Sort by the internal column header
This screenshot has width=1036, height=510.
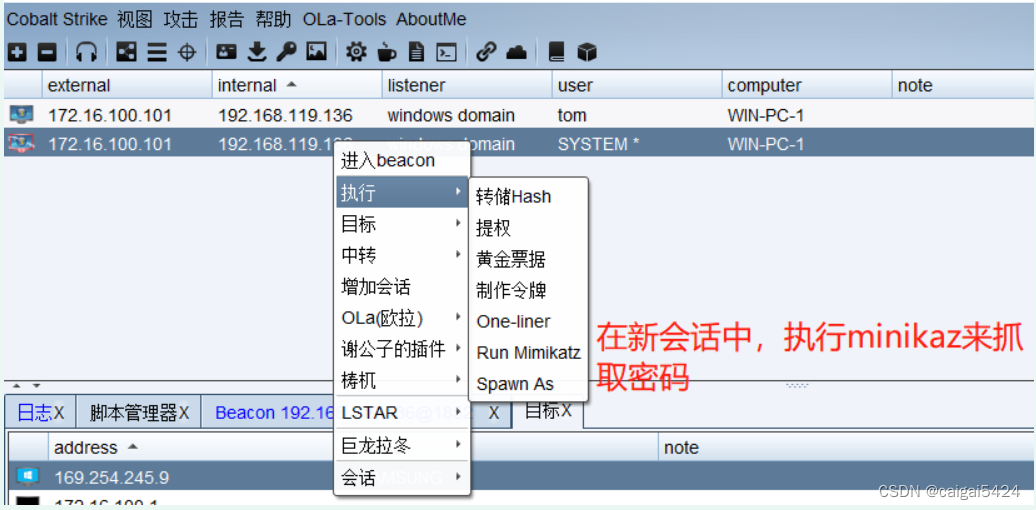[x=297, y=85]
